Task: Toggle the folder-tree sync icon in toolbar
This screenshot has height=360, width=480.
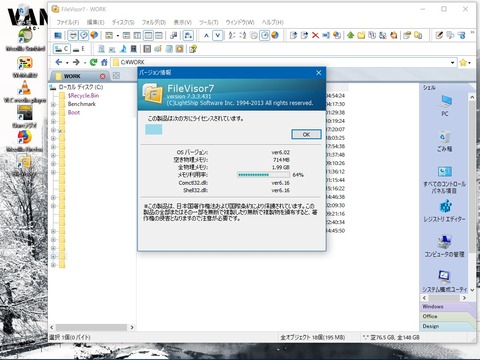Action: [188, 35]
